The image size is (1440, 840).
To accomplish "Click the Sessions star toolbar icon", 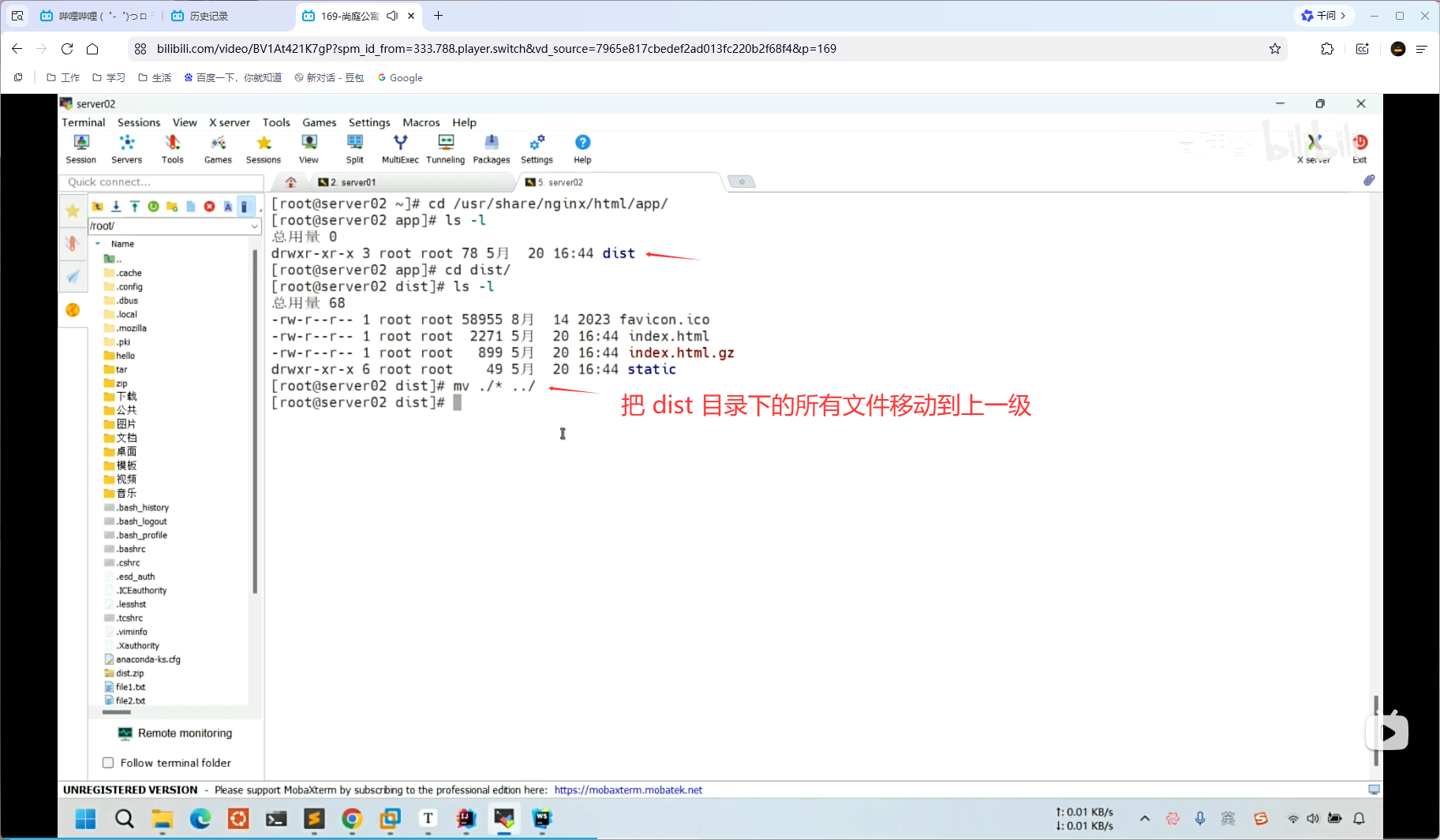I will tap(264, 149).
